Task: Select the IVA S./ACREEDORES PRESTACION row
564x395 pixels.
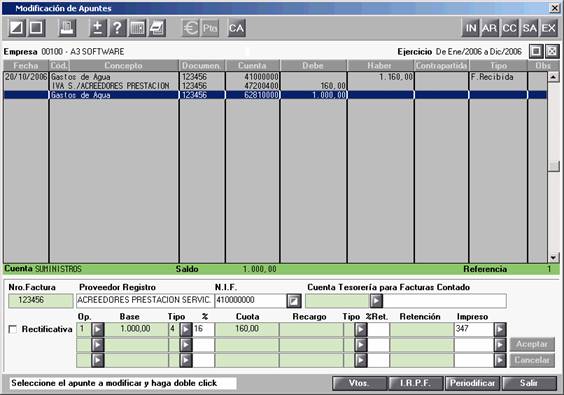Action: coord(275,86)
